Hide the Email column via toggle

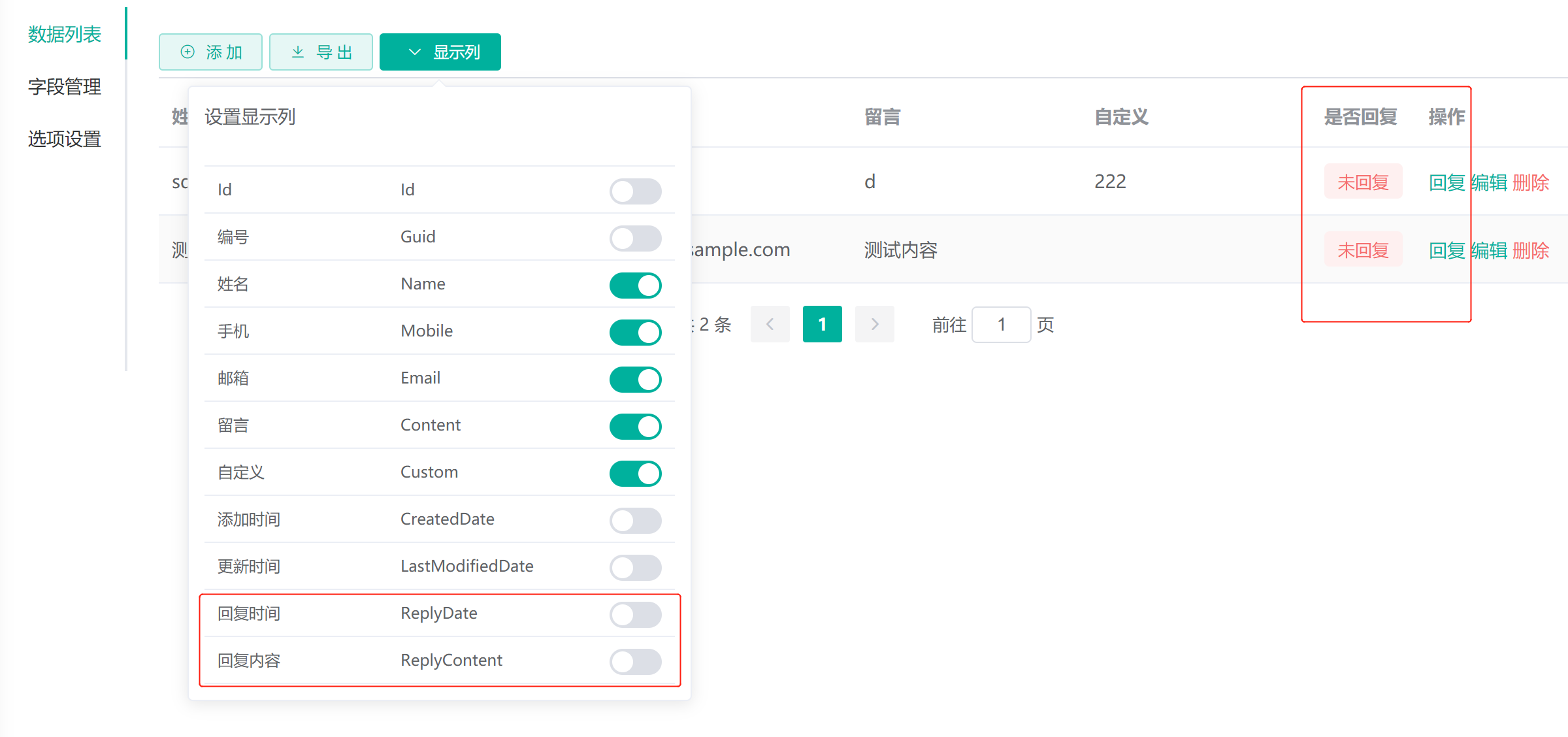pos(635,380)
